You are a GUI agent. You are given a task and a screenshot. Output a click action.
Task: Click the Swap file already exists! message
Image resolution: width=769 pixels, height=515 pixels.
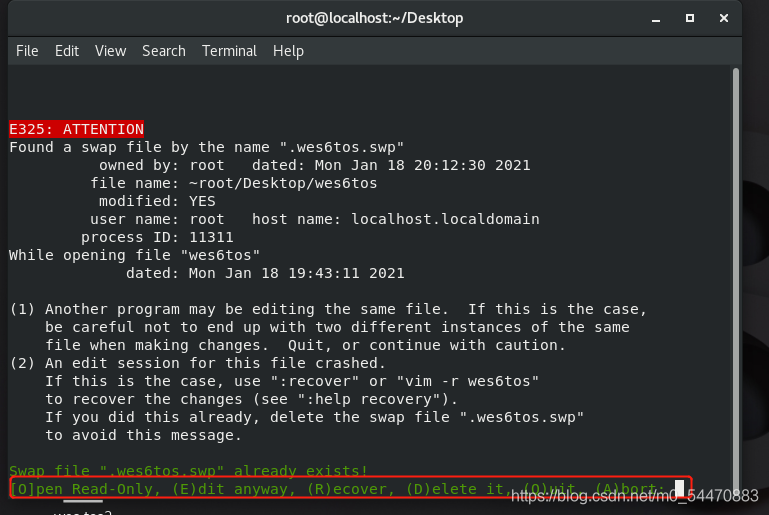188,471
